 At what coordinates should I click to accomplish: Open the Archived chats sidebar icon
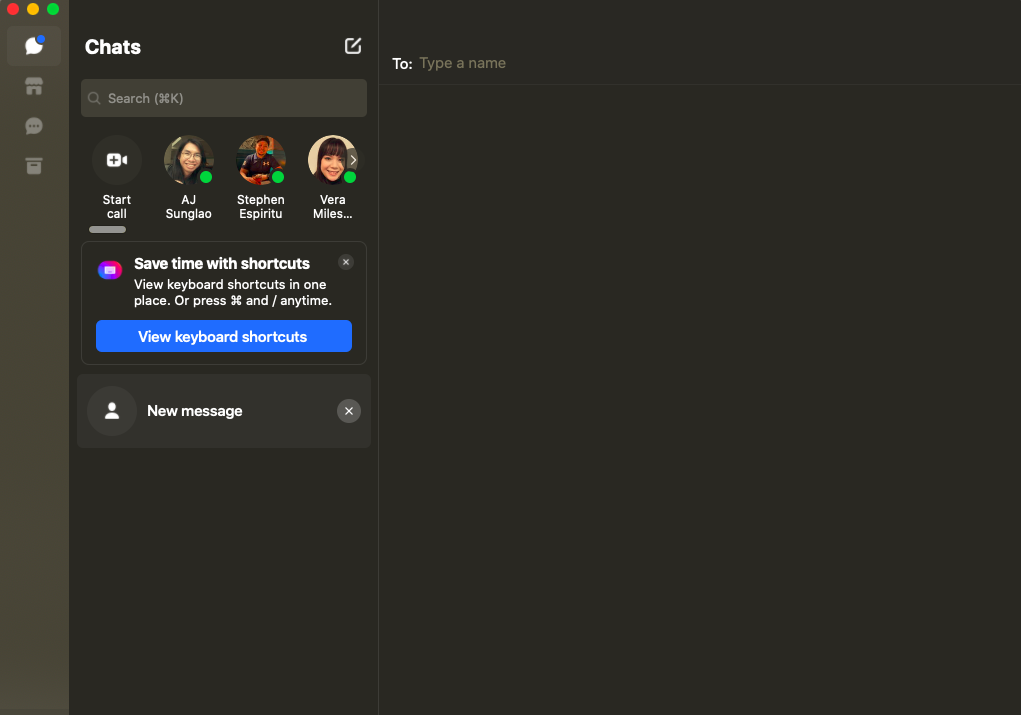point(34,166)
